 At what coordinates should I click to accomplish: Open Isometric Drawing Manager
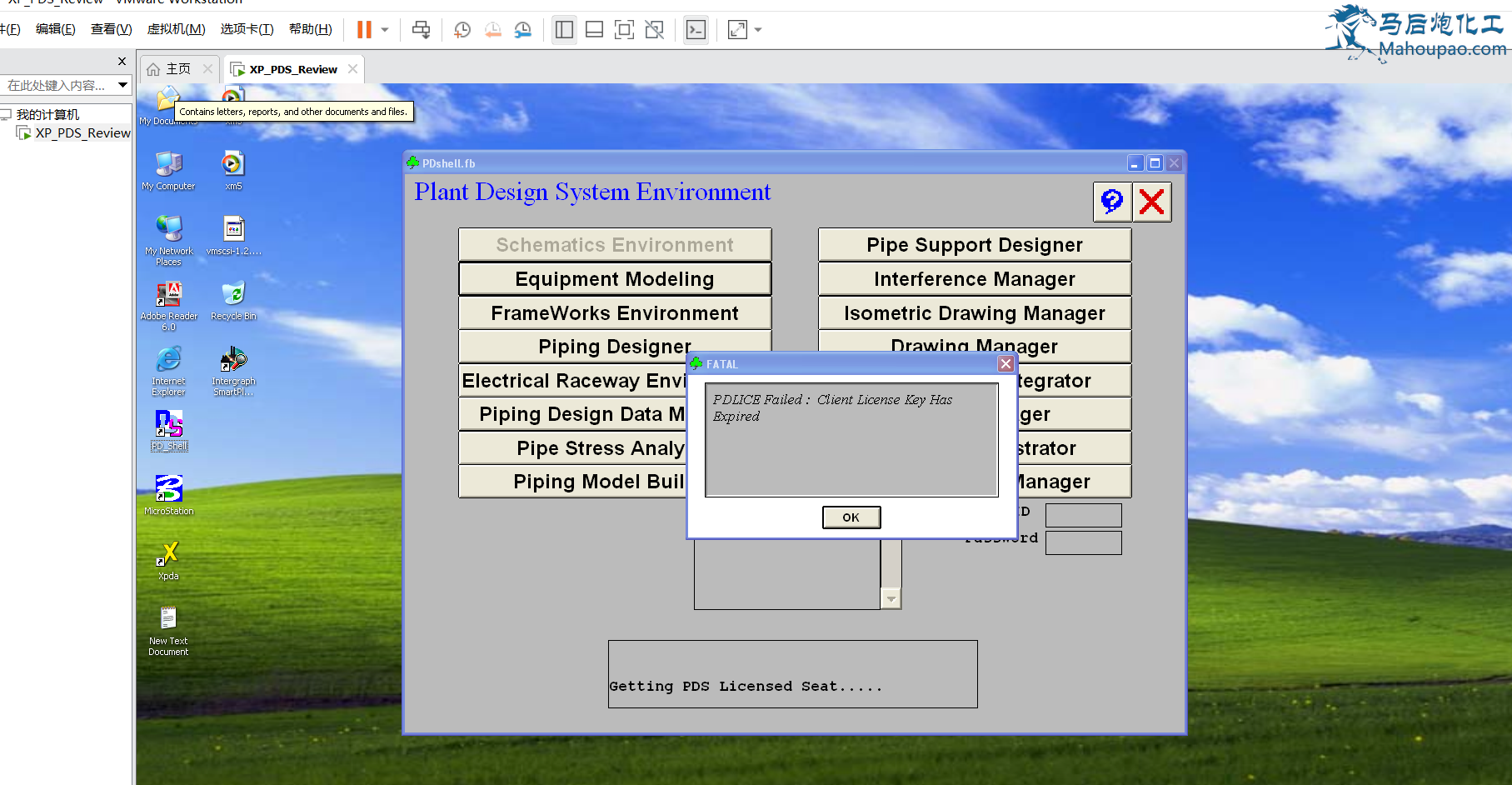[975, 313]
